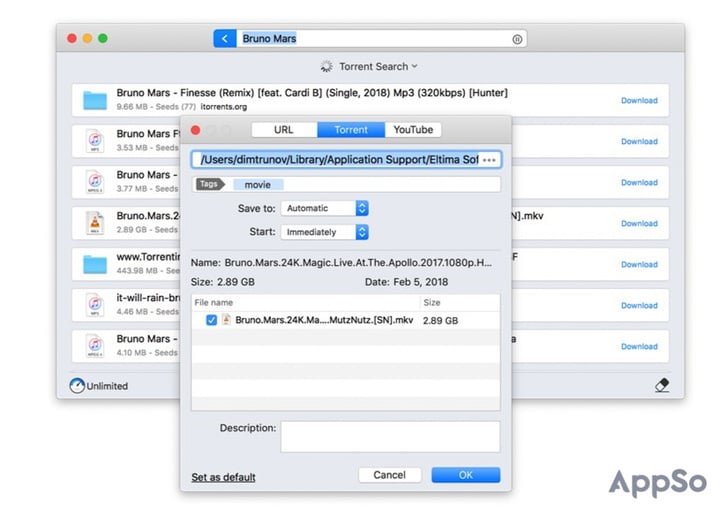
Task: Click folder icon of www.Torrenting result
Action: [x=95, y=264]
